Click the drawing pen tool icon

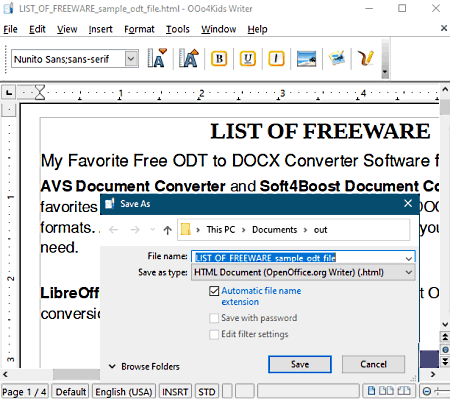(x=365, y=58)
